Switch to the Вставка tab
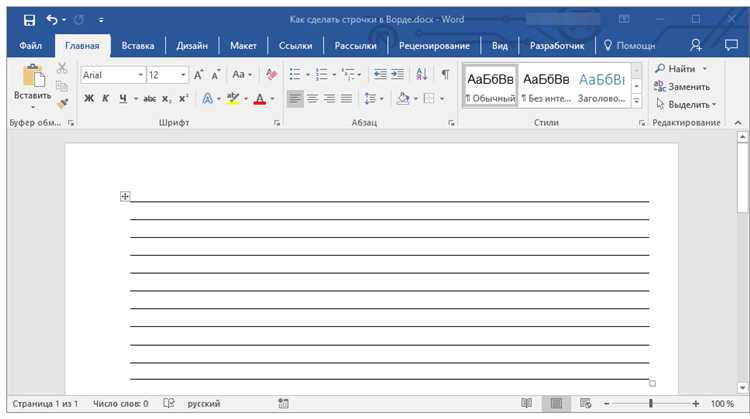Screen dimensions: 750x419 138,46
